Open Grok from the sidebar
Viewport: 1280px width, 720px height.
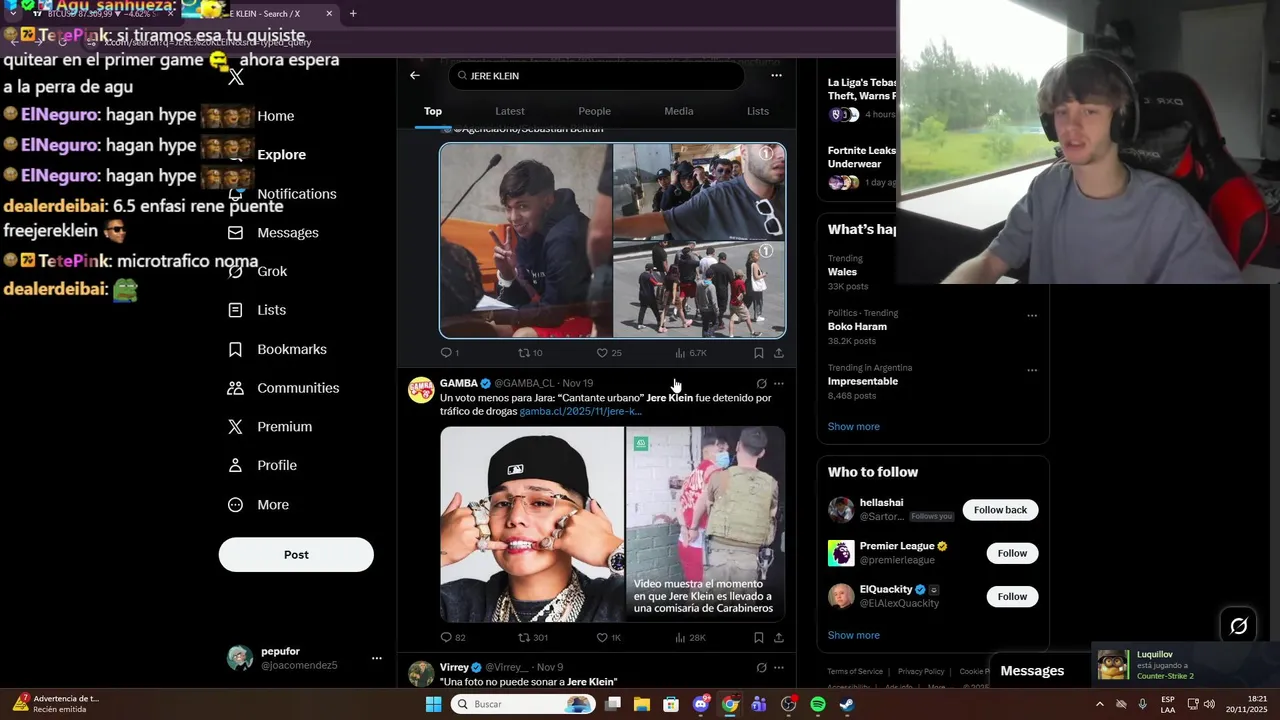click(257, 271)
